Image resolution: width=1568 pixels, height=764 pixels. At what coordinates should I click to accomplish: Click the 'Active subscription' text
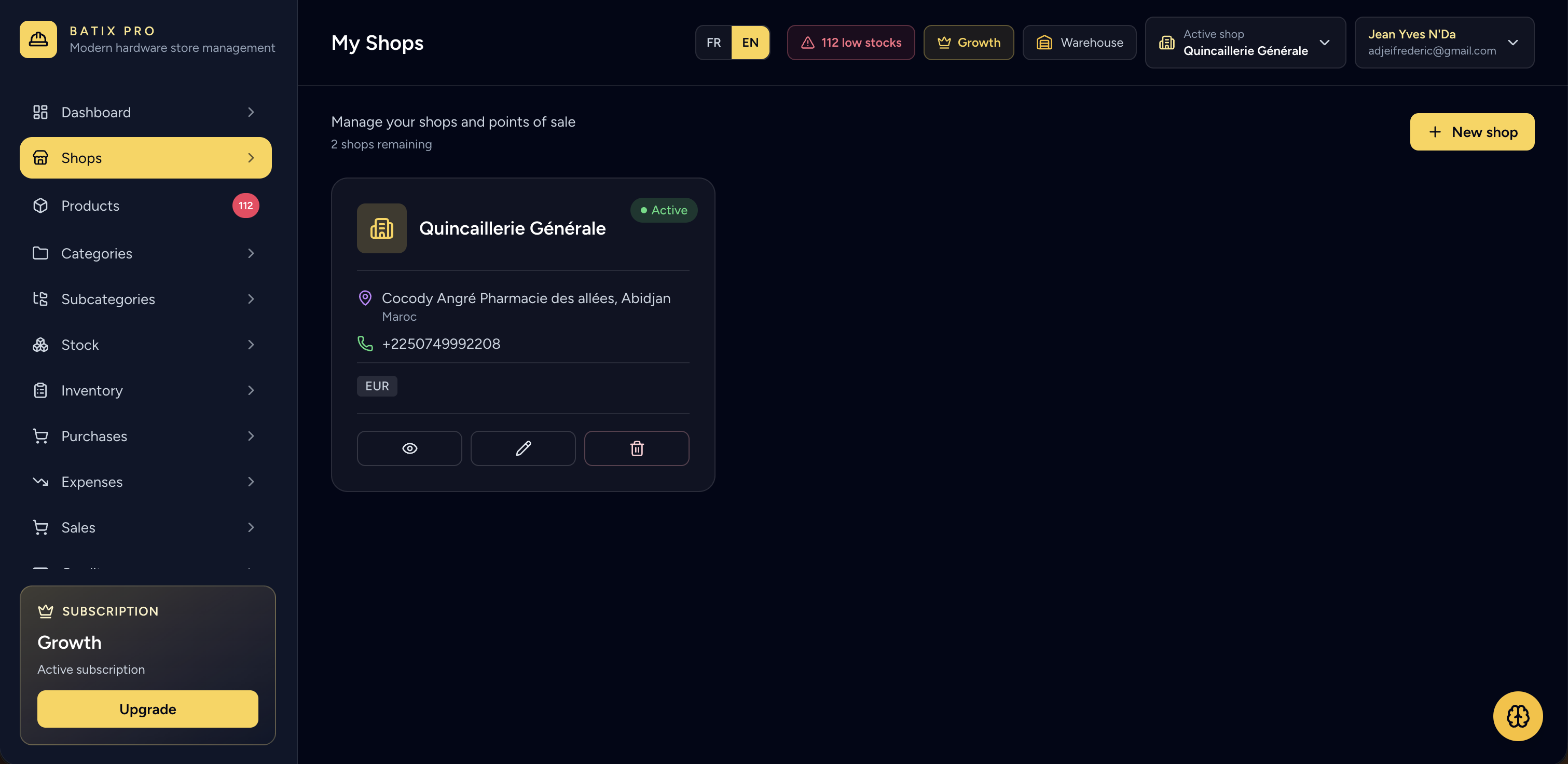tap(91, 670)
